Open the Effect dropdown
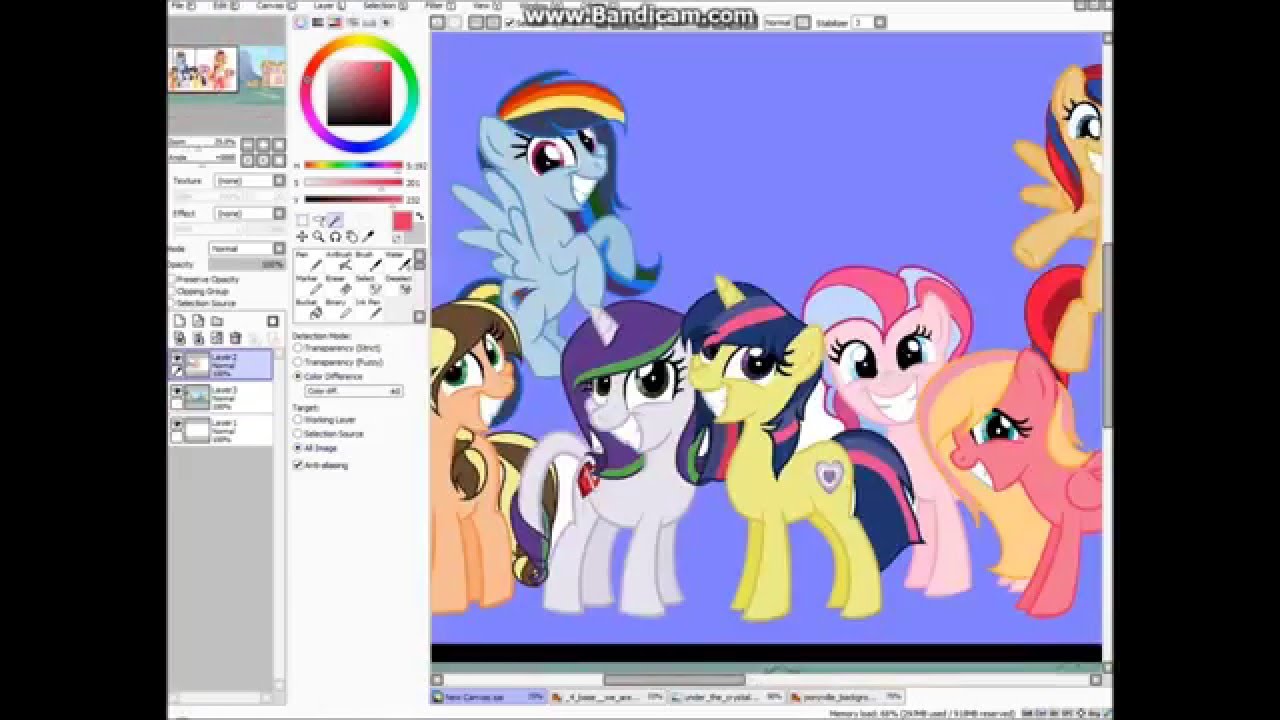 (250, 213)
